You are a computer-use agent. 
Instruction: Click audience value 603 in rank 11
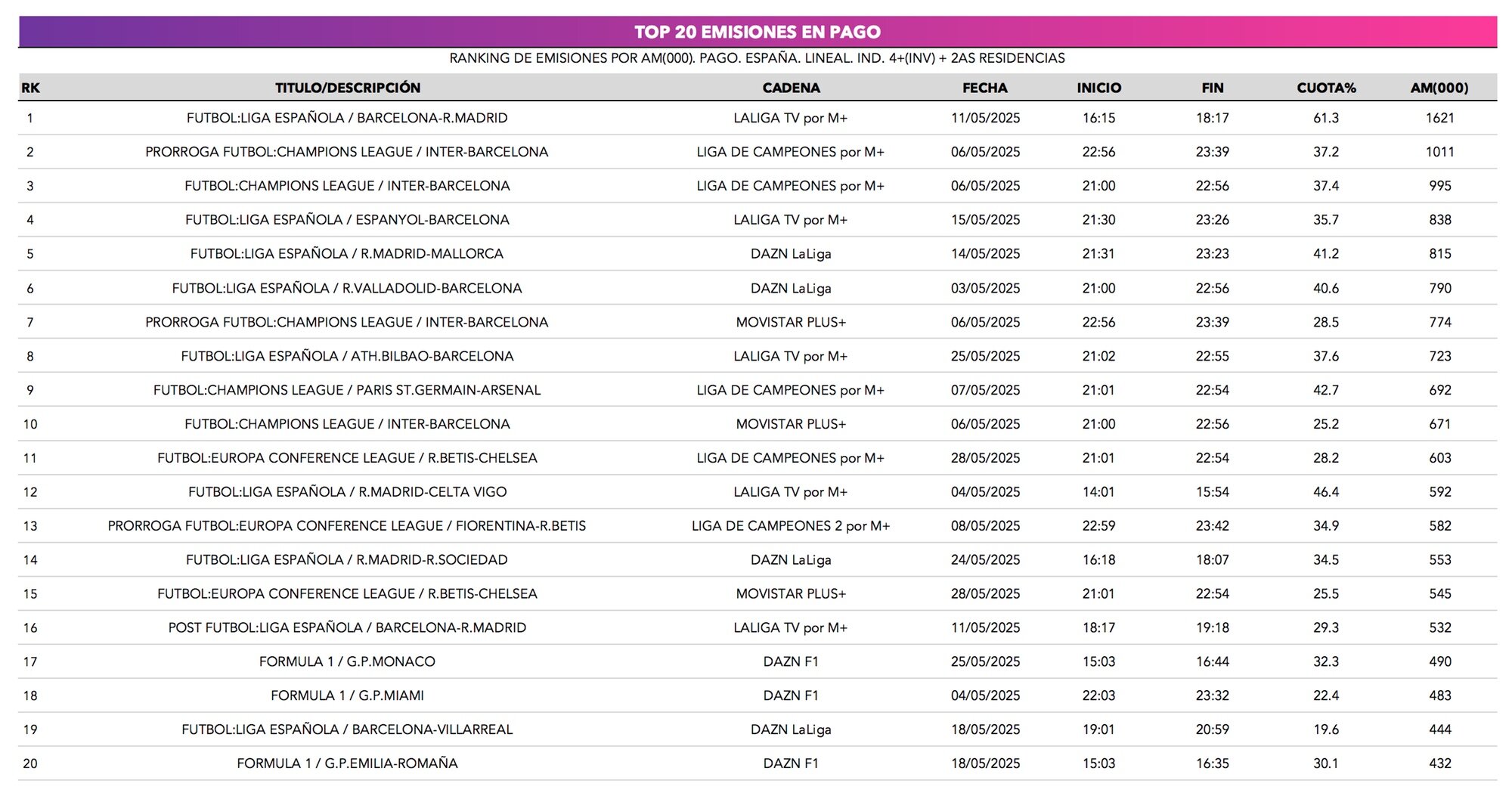(1440, 458)
